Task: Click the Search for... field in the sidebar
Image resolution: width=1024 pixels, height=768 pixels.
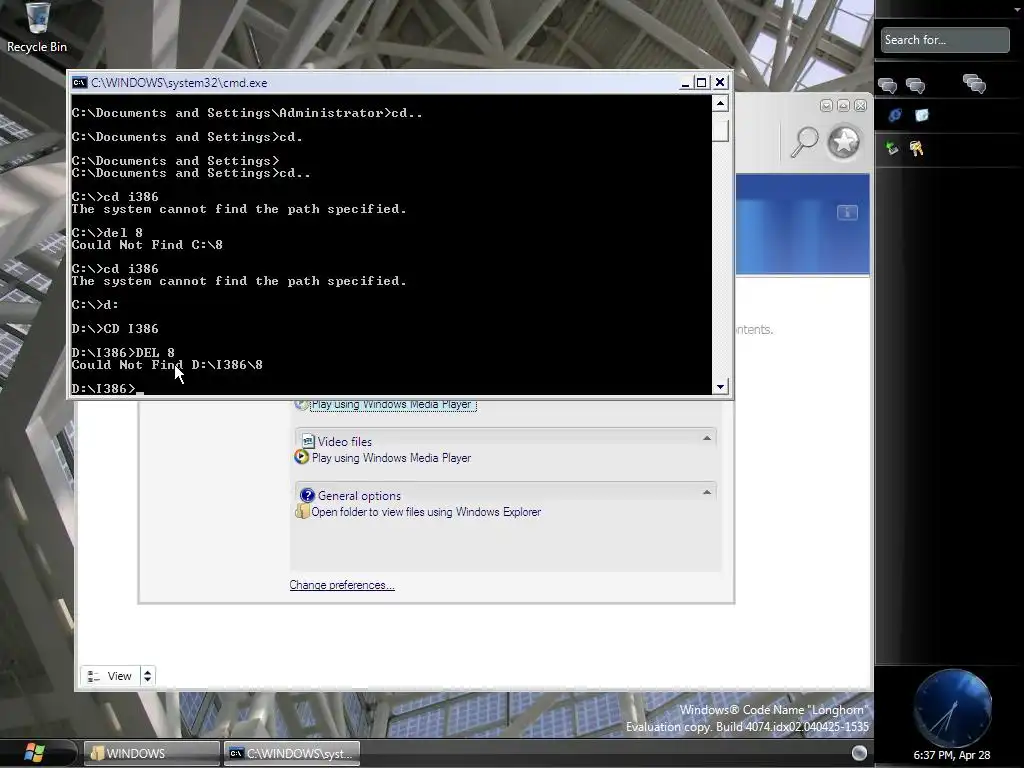Action: 944,40
